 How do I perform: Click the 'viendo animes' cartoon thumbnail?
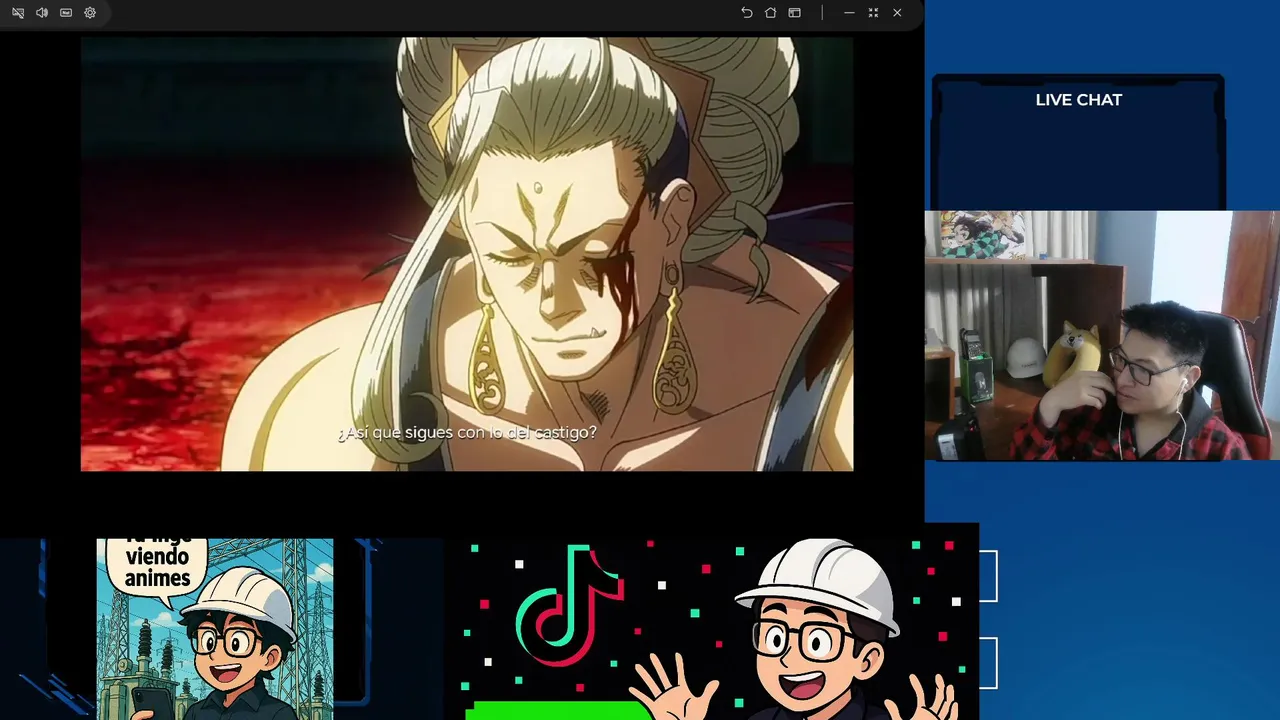click(x=215, y=629)
